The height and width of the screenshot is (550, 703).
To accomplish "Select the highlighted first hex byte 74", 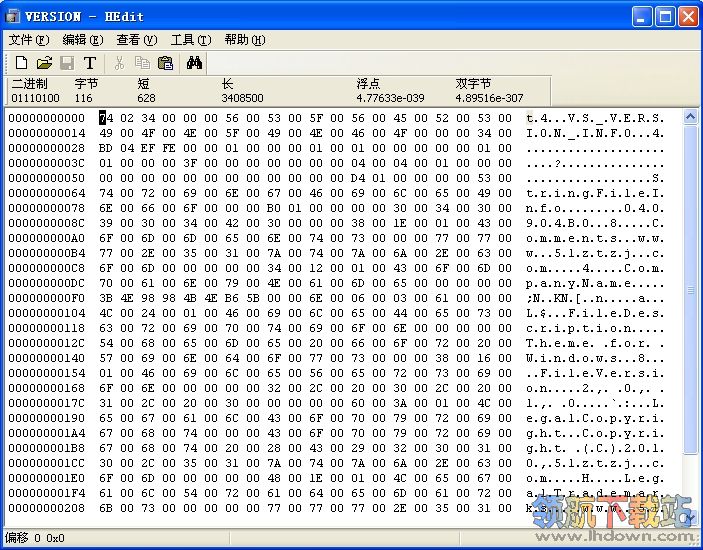I will tap(105, 118).
